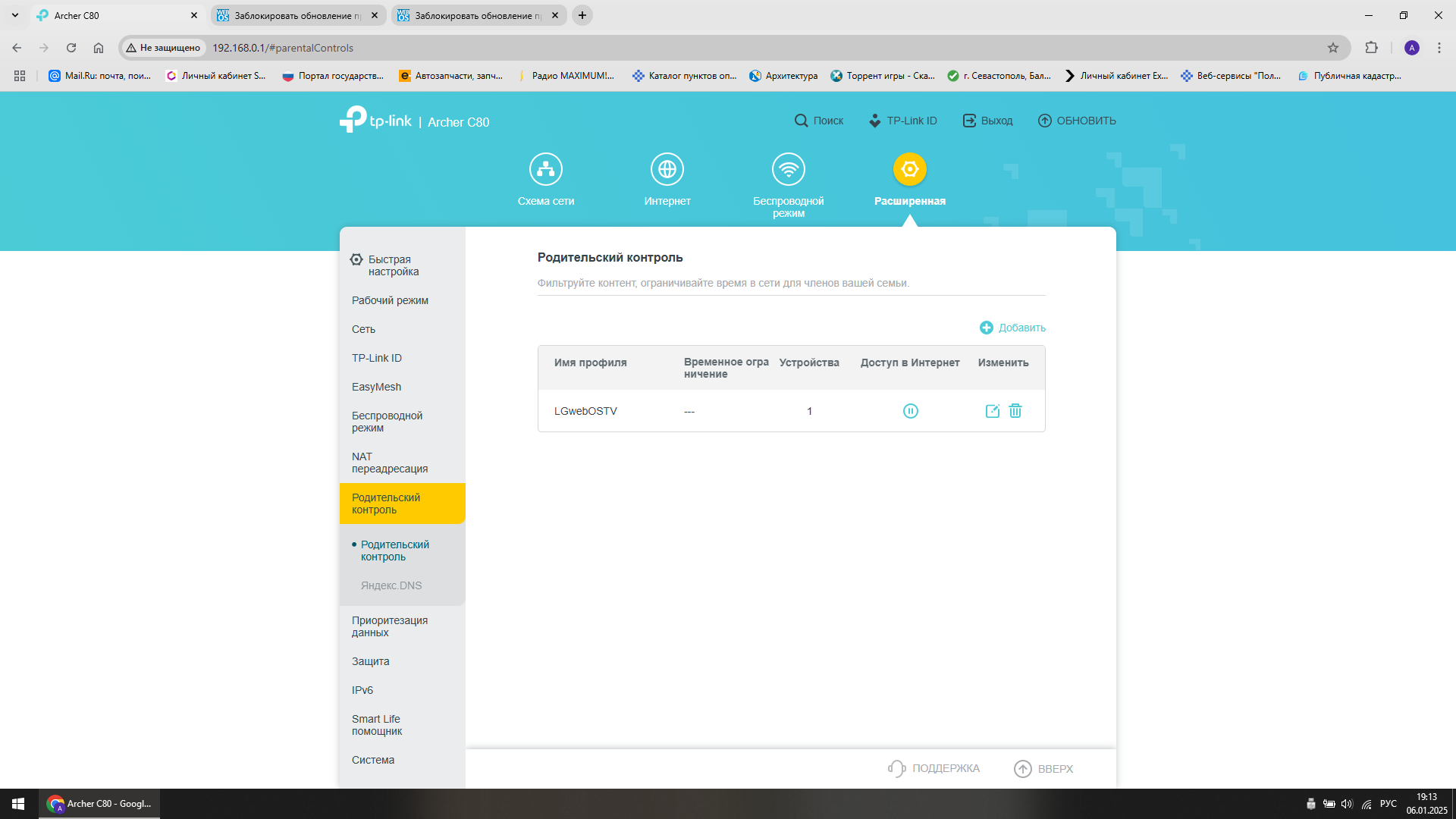Click Add (Добавить) to create profile
The image size is (1456, 819).
(1012, 328)
